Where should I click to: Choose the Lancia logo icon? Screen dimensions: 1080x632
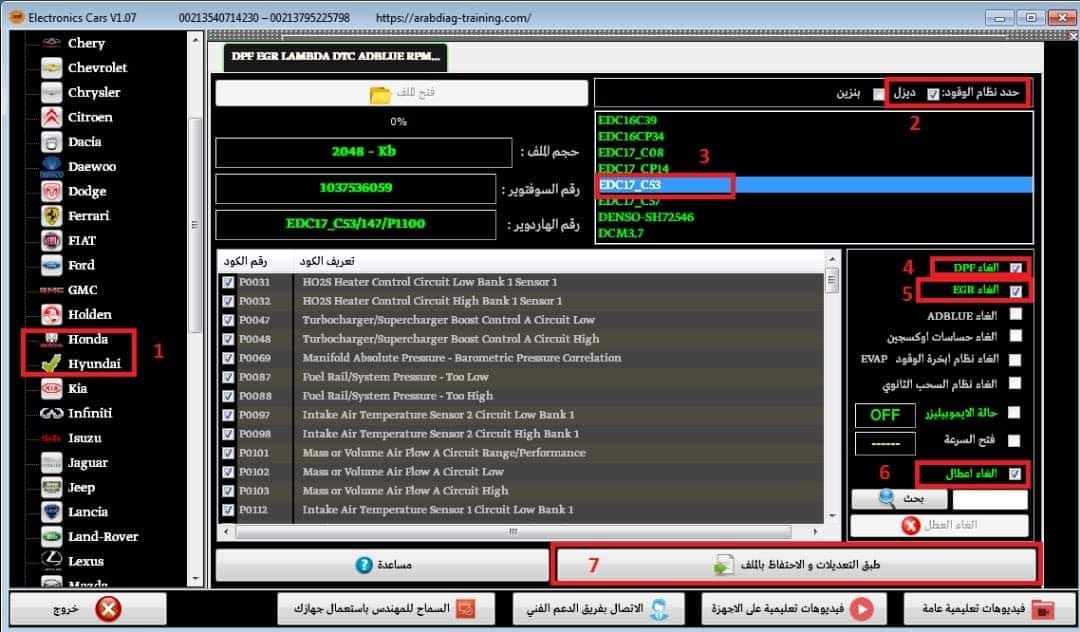point(52,512)
